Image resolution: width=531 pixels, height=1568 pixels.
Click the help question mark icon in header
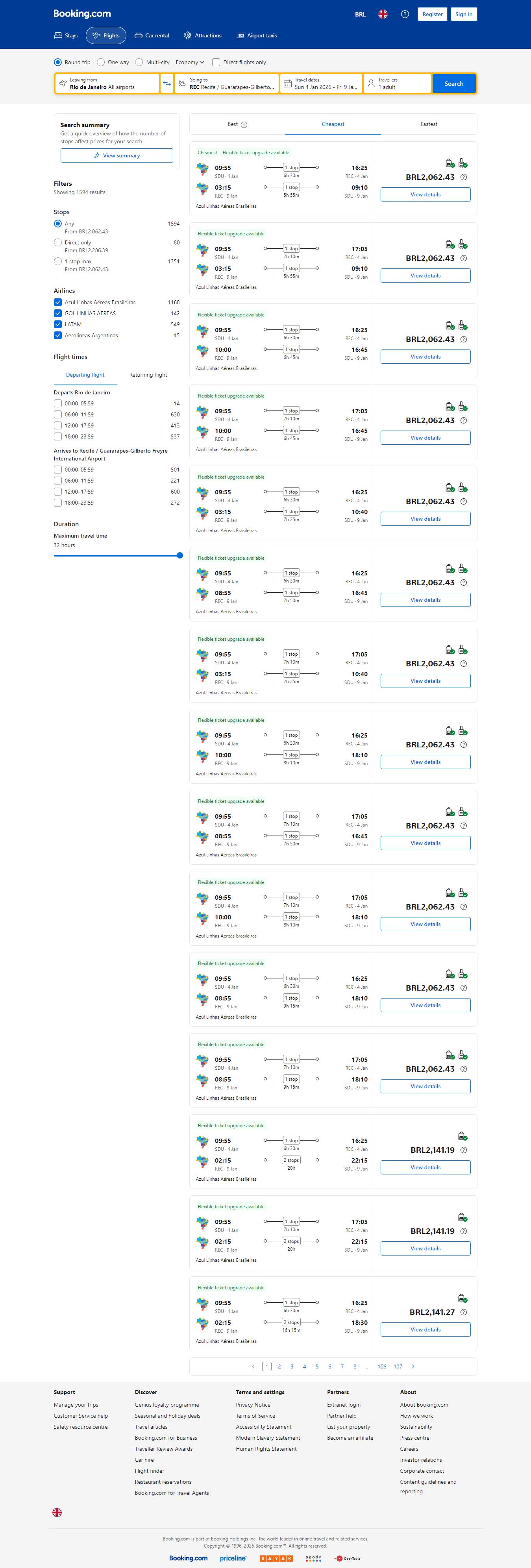[x=405, y=14]
